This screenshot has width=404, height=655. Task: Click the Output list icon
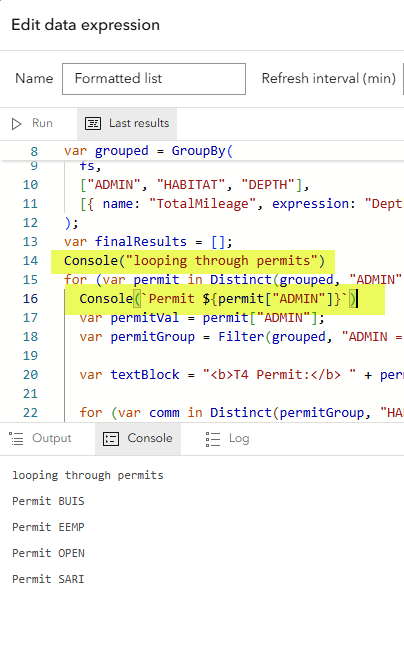click(x=16, y=439)
